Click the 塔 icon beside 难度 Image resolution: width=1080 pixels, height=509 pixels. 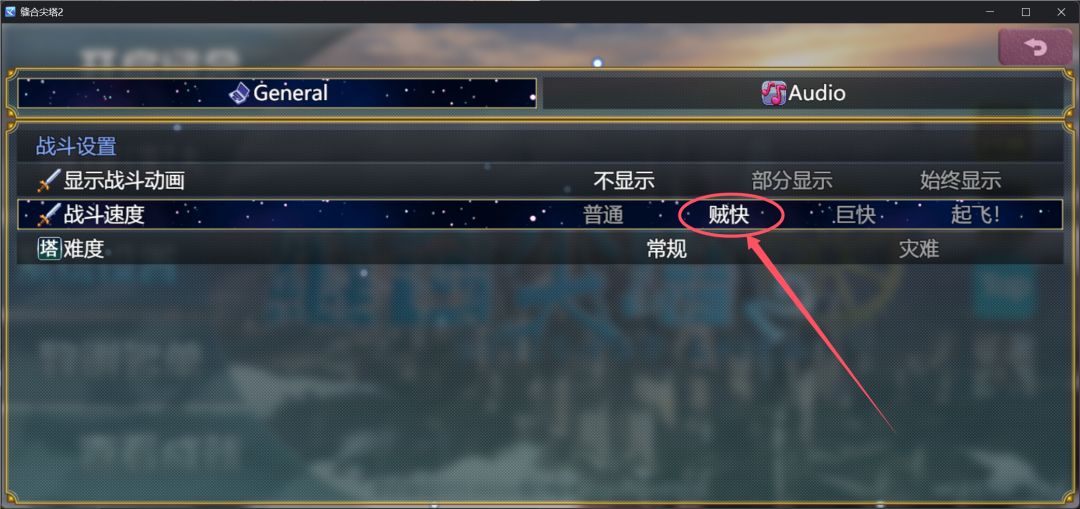pos(49,249)
